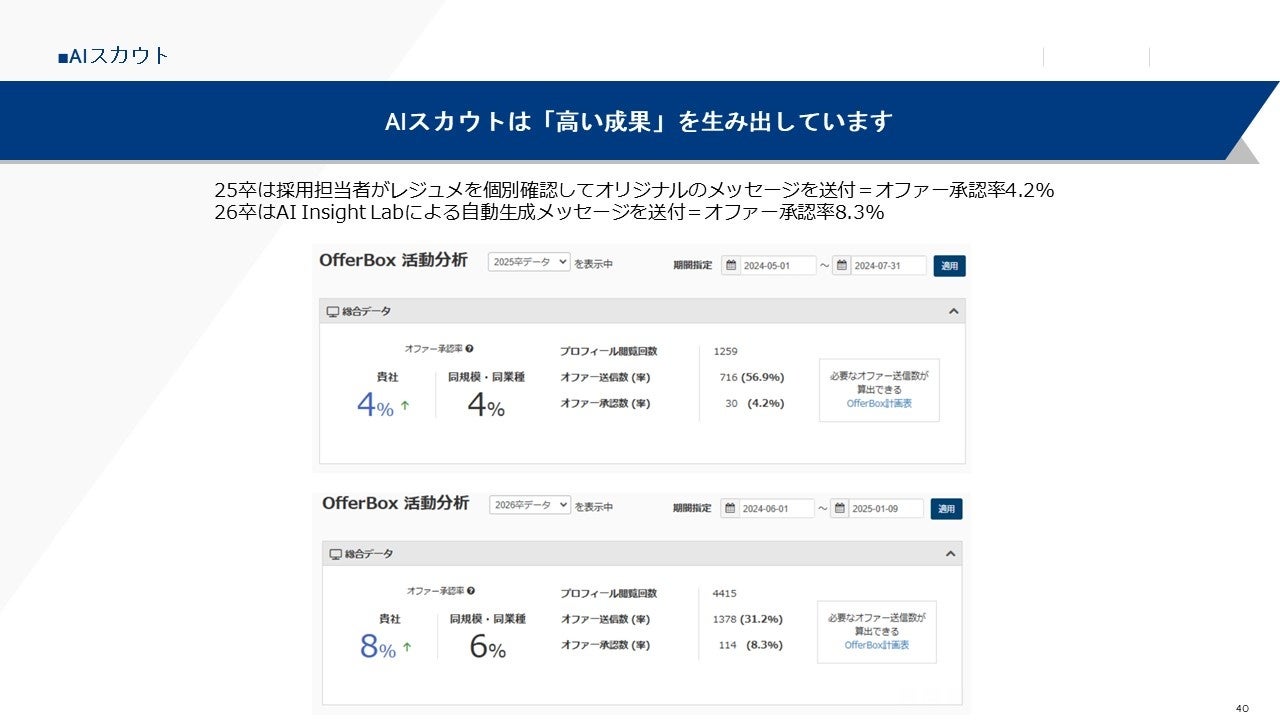This screenshot has height=720, width=1280.
Task: Click the profile view count 4415
Action: (724, 594)
